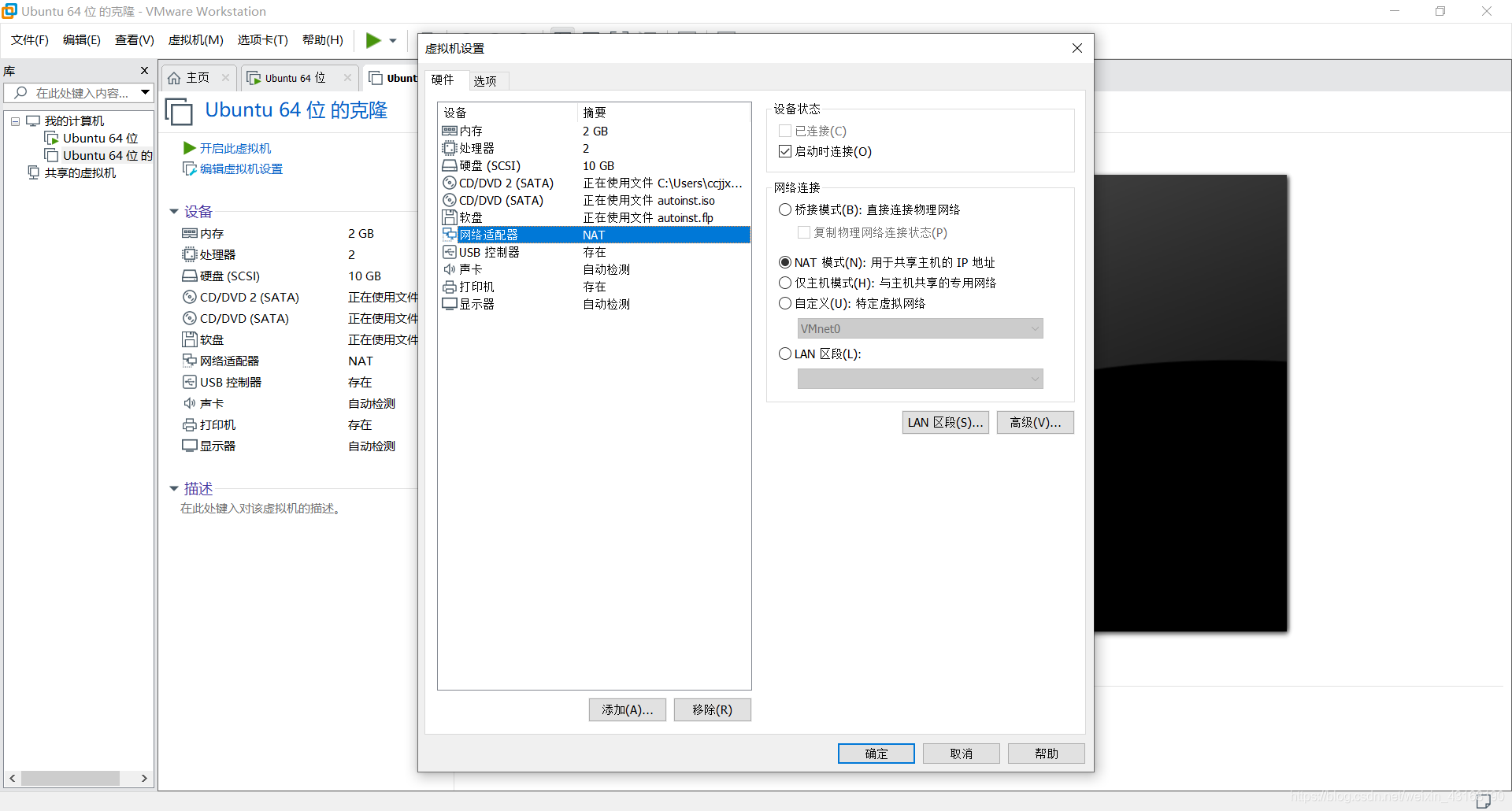1512x811 pixels.
Task: Open the View (查看) menu
Action: 135,40
